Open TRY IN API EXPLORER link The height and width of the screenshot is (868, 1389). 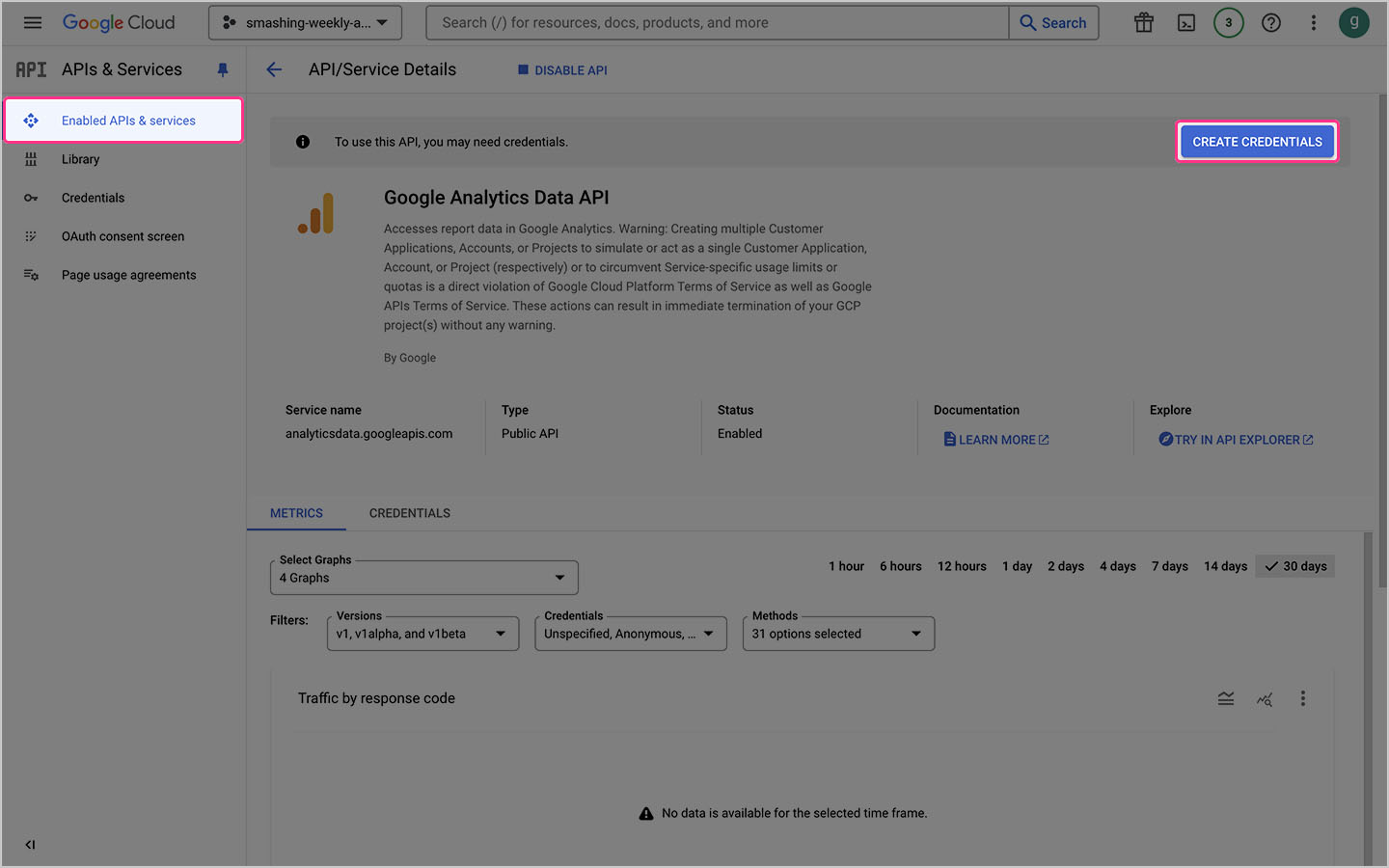point(1236,439)
